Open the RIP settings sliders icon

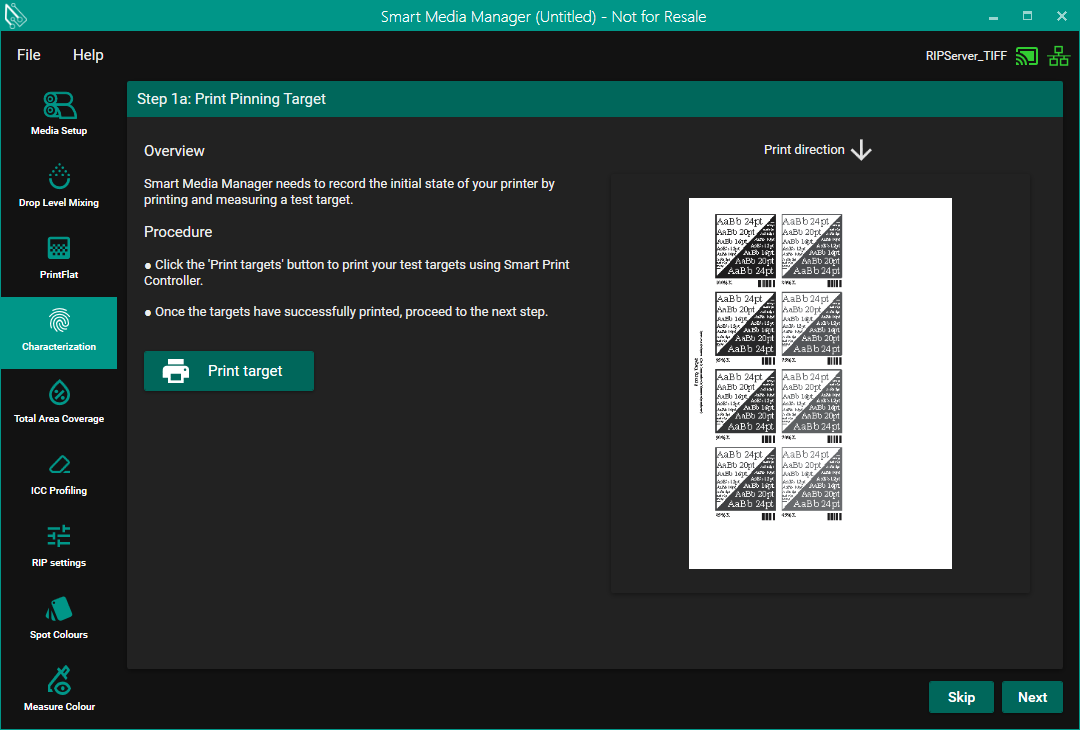pos(59,536)
